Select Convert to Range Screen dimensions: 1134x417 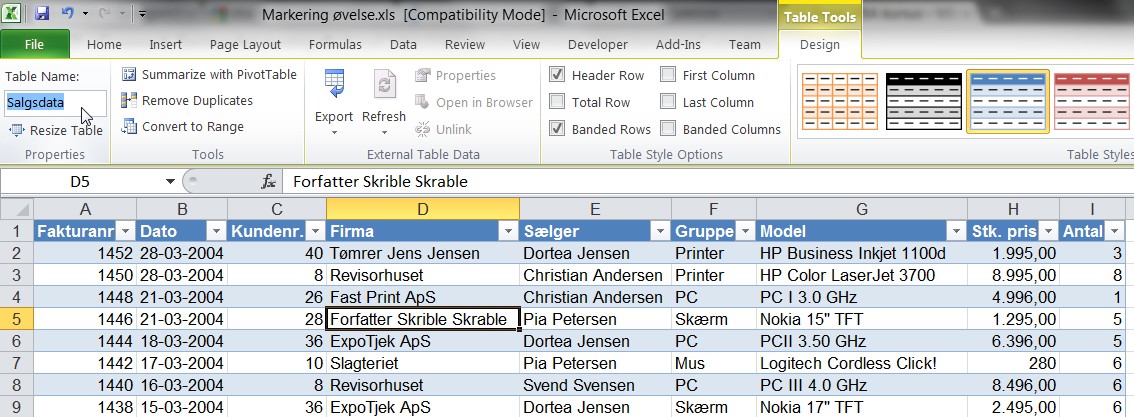coord(182,127)
